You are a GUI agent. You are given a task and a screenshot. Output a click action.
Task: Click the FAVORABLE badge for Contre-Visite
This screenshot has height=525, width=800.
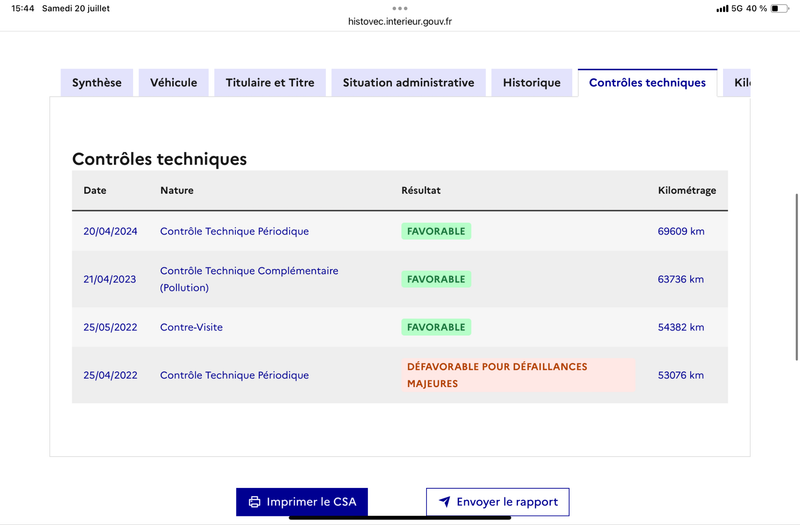(x=436, y=327)
